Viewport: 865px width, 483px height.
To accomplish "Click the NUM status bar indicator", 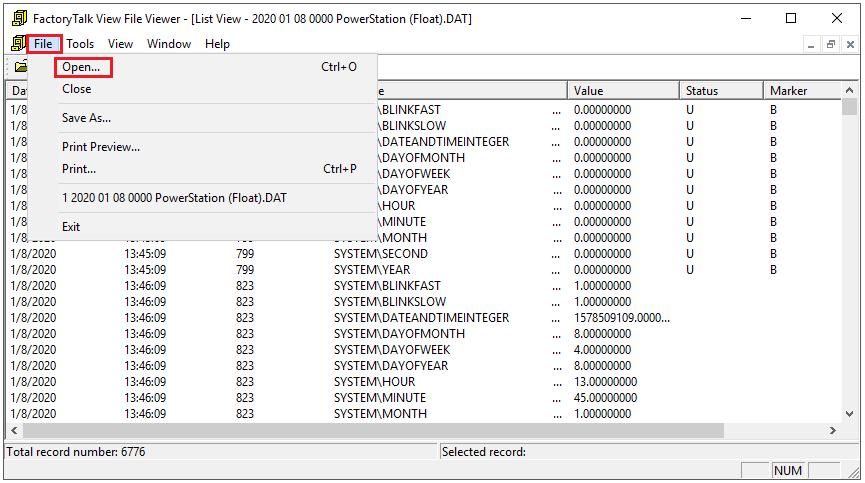I will coord(788,470).
